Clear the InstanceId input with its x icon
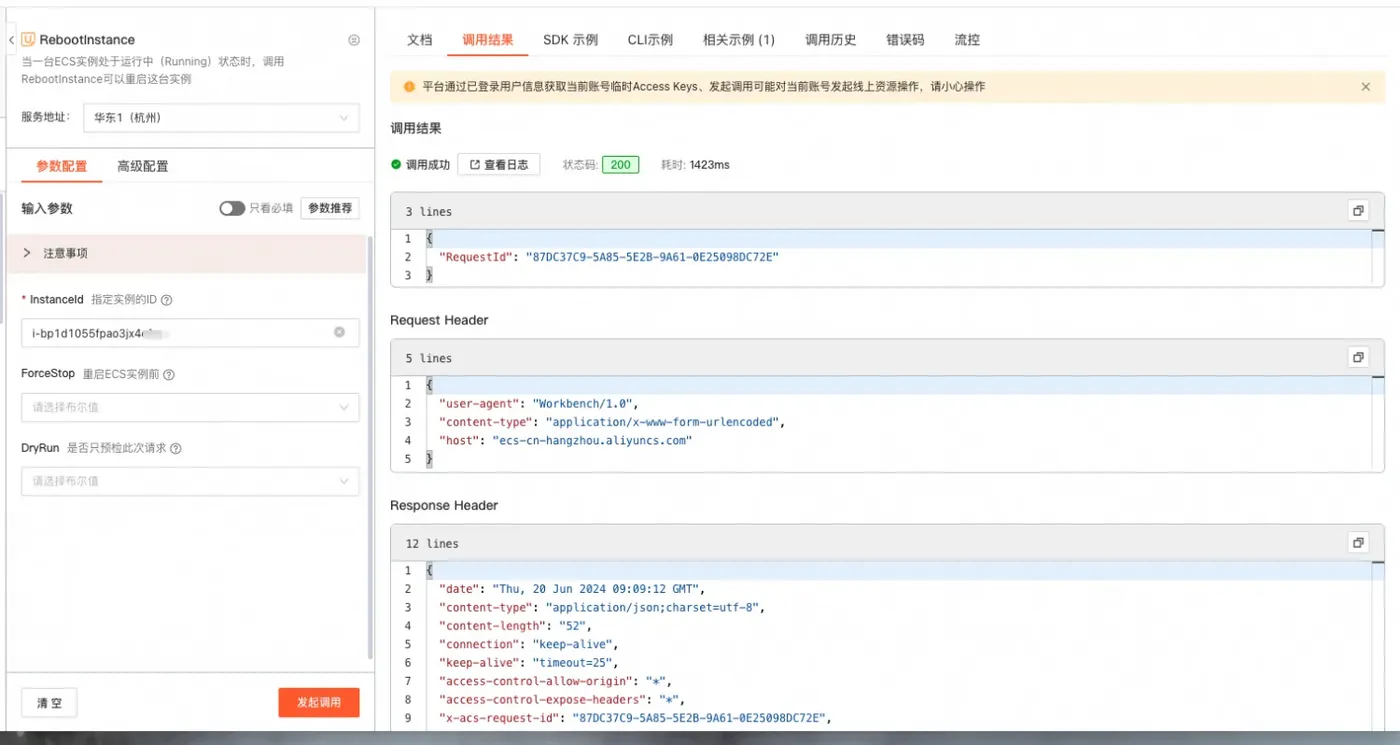 point(339,332)
